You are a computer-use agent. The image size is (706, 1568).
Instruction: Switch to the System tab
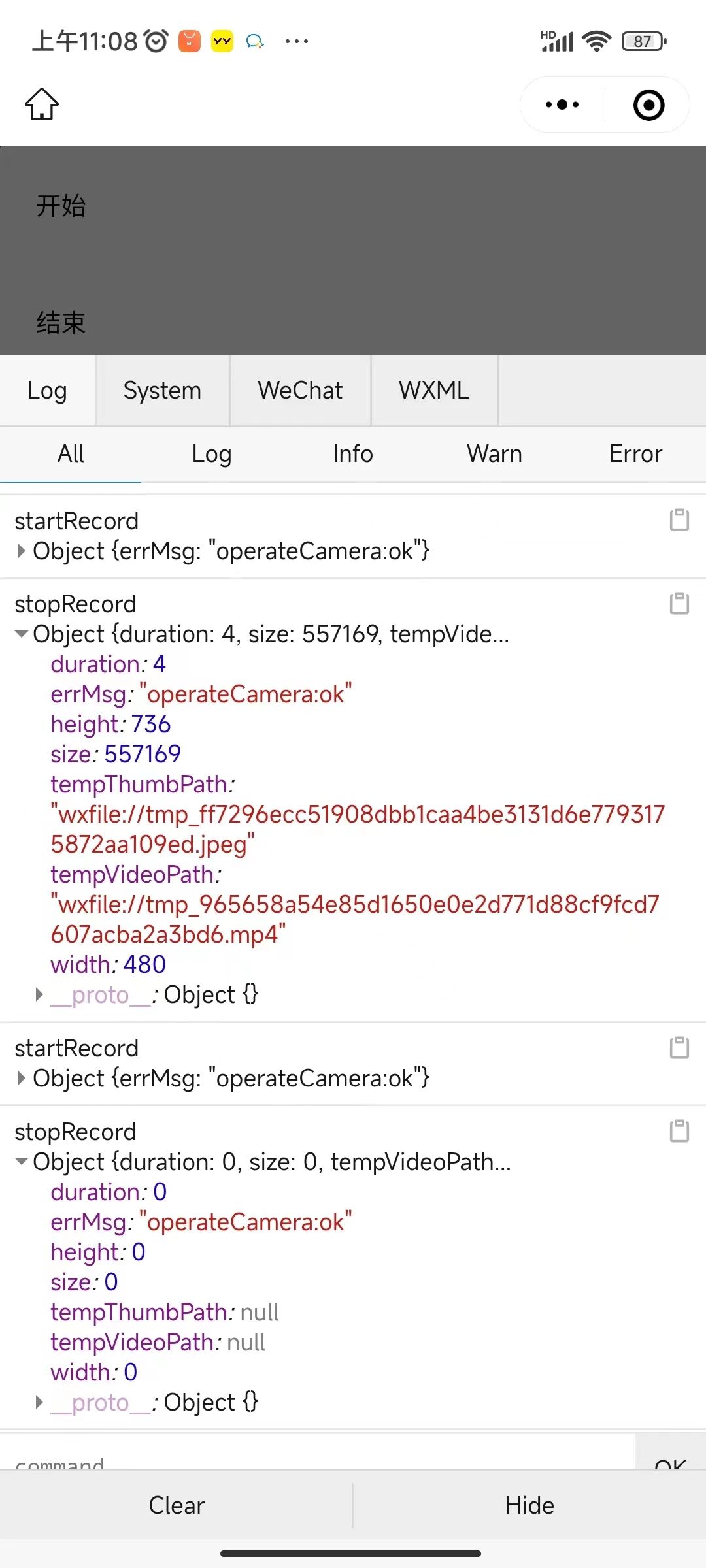point(162,391)
